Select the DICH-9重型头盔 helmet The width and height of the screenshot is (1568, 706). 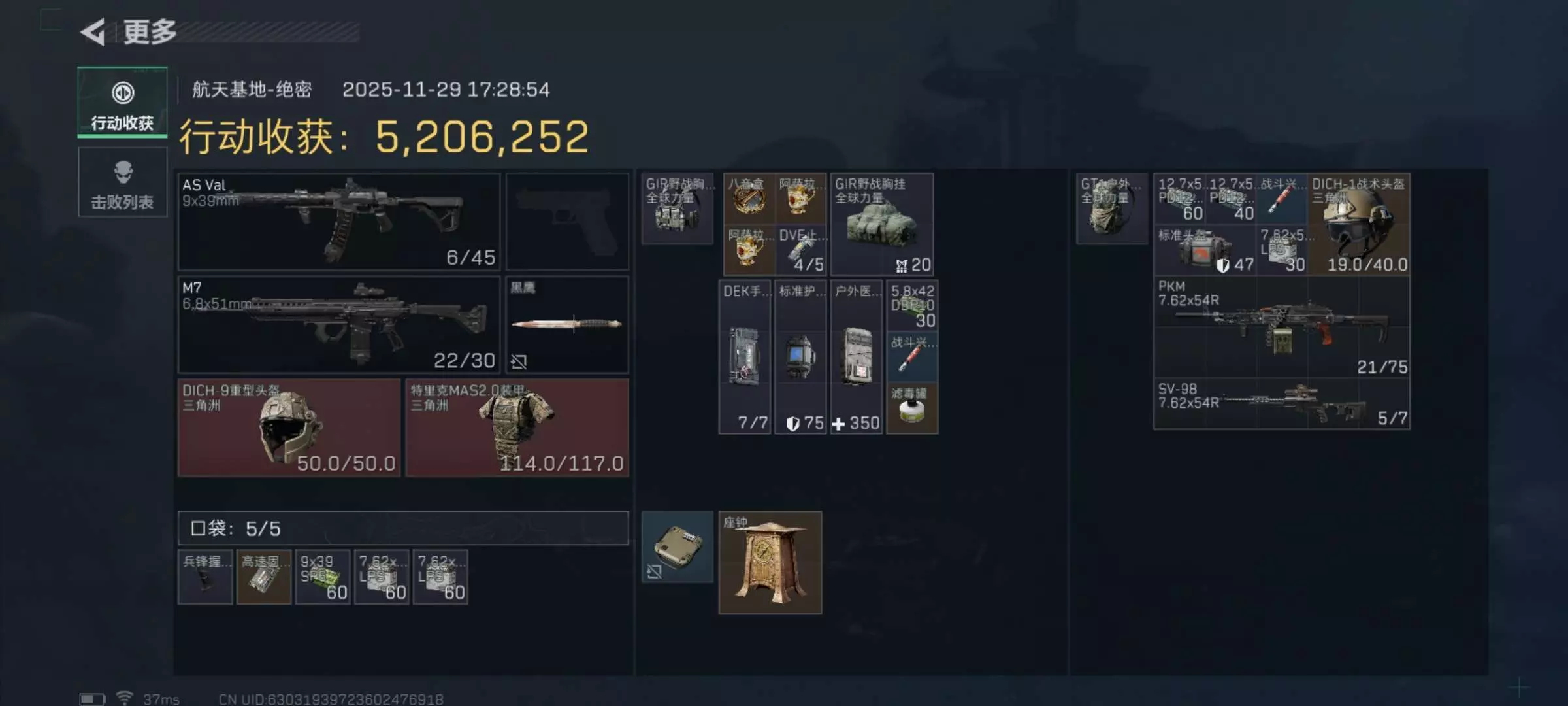tap(289, 428)
